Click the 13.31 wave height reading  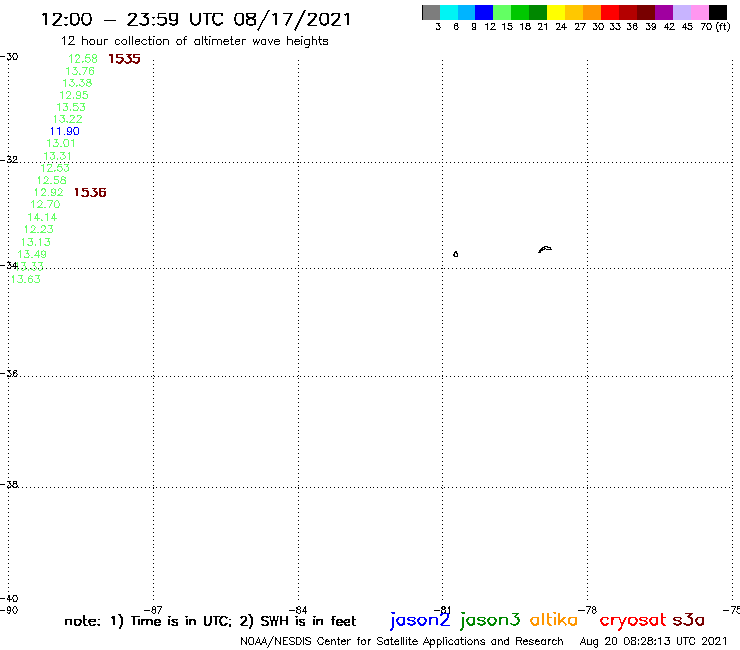pos(58,156)
